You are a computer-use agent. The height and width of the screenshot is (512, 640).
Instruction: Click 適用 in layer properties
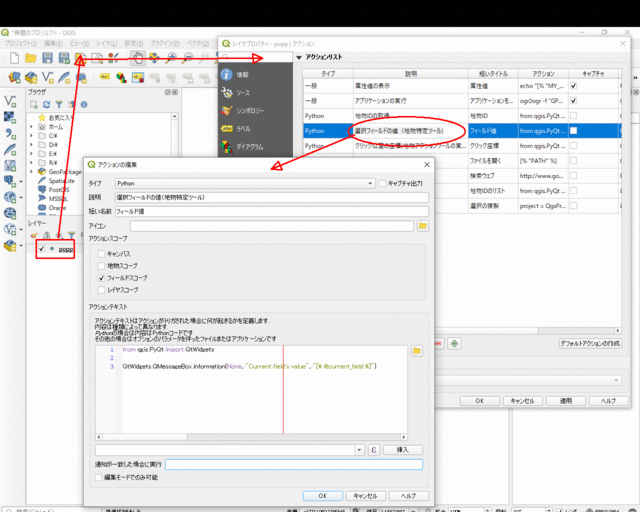coord(566,401)
